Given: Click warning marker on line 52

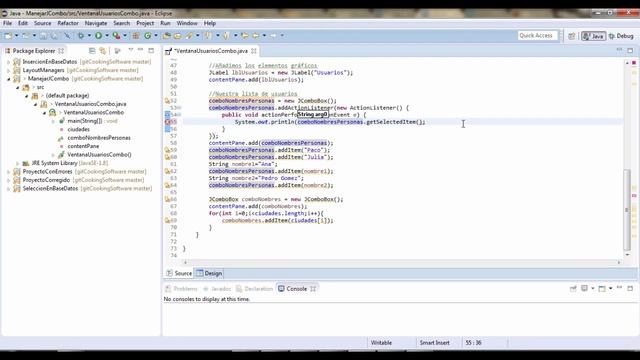Looking at the screenshot, I should tap(167, 100).
